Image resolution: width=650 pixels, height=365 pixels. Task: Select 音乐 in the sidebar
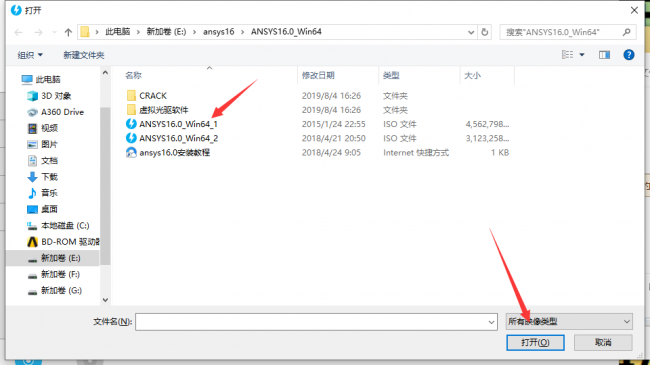(42, 193)
